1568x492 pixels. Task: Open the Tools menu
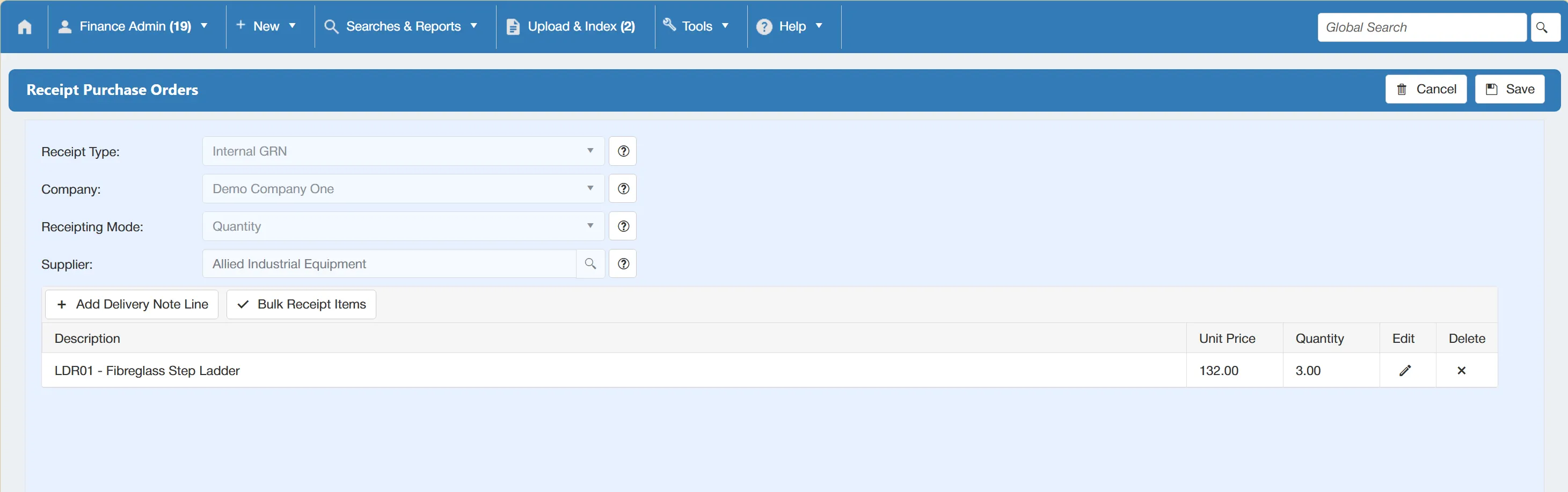696,26
